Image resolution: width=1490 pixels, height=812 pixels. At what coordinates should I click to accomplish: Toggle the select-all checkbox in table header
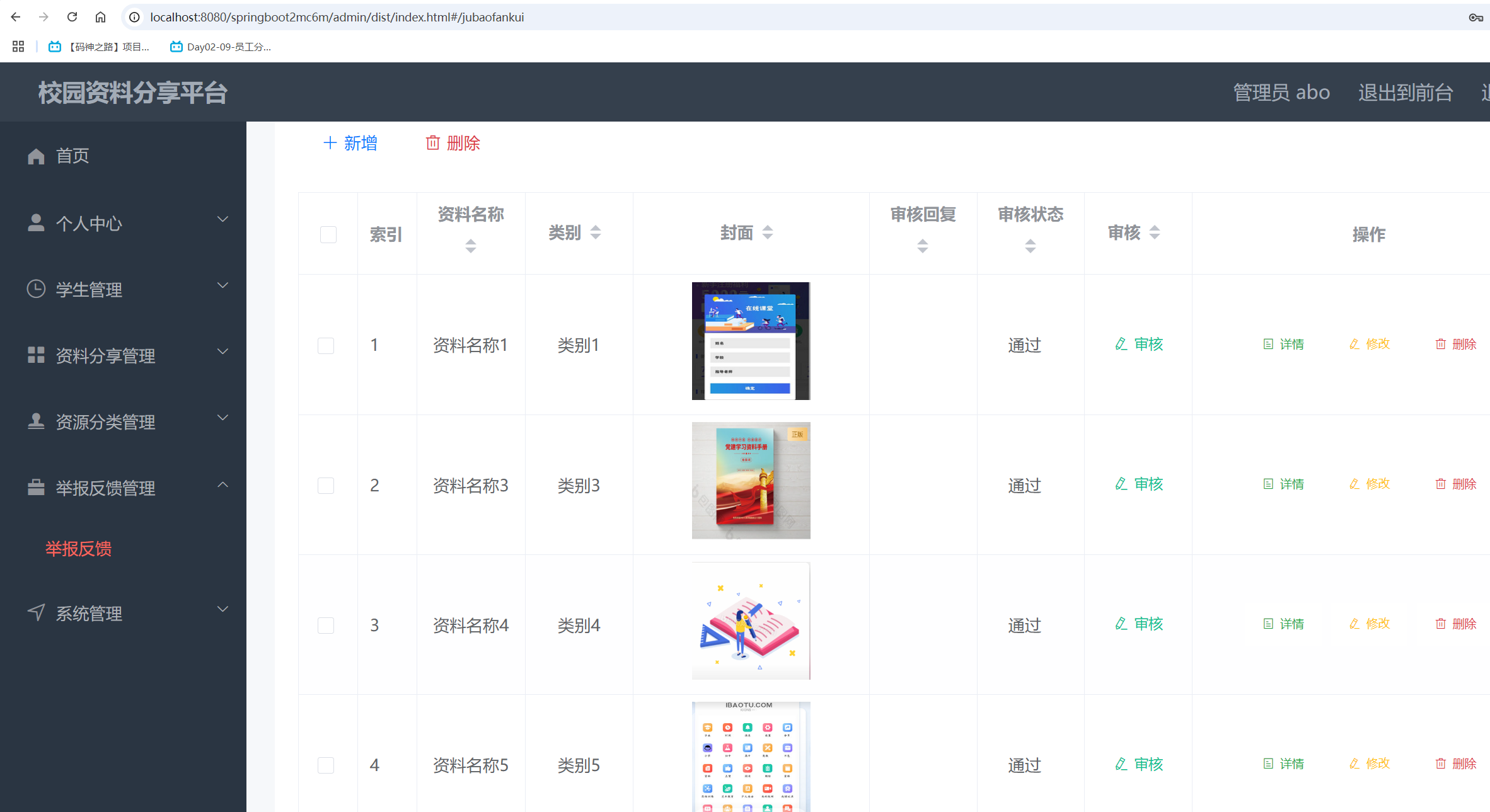click(x=328, y=234)
